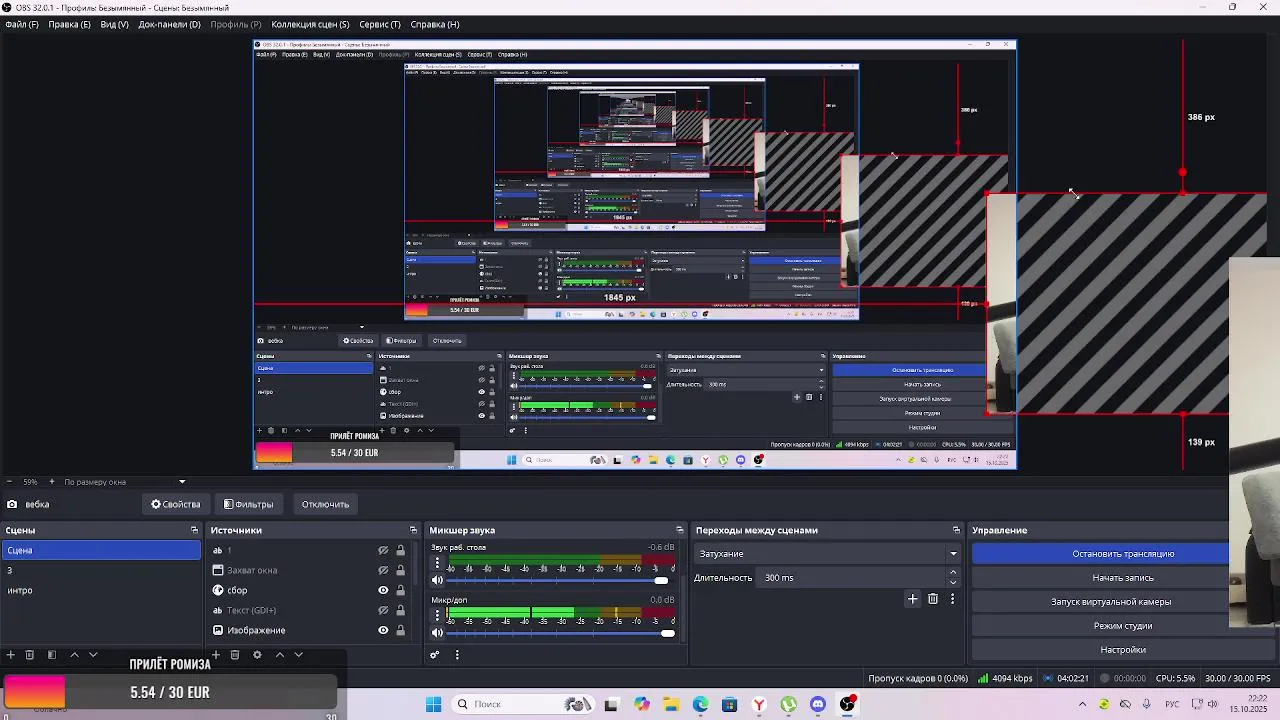Remove transition with trash icon
1280x720 pixels.
pos(933,599)
